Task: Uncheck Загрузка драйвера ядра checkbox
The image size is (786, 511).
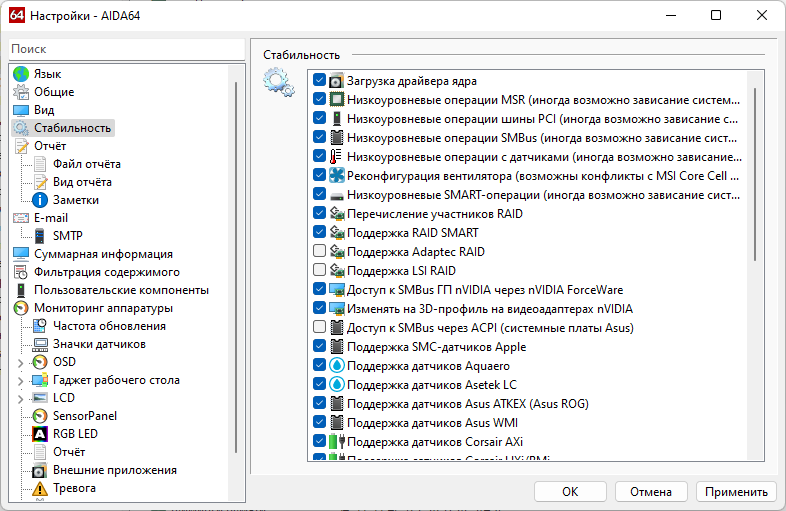Action: (319, 80)
